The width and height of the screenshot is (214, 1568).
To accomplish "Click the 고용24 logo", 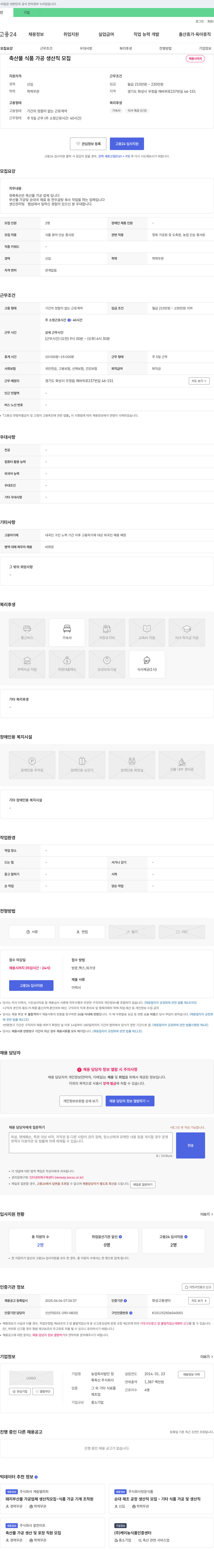I will point(8,35).
